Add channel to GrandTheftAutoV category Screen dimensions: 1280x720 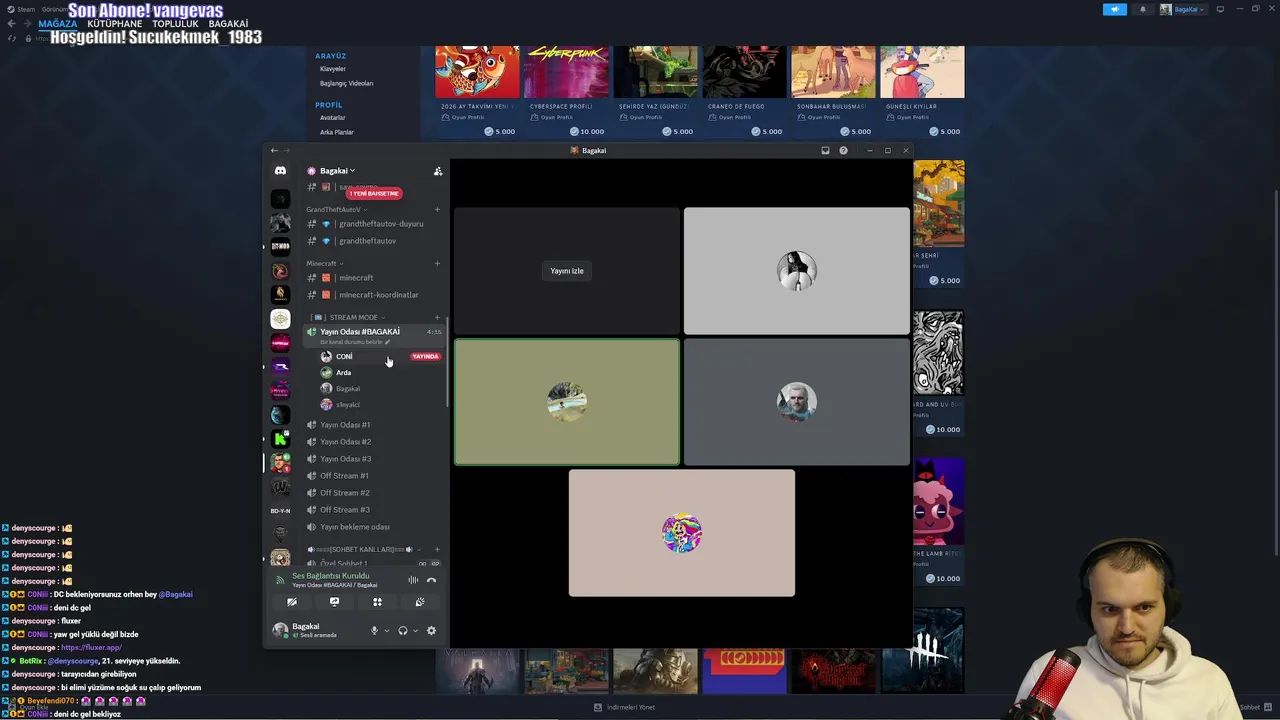437,210
